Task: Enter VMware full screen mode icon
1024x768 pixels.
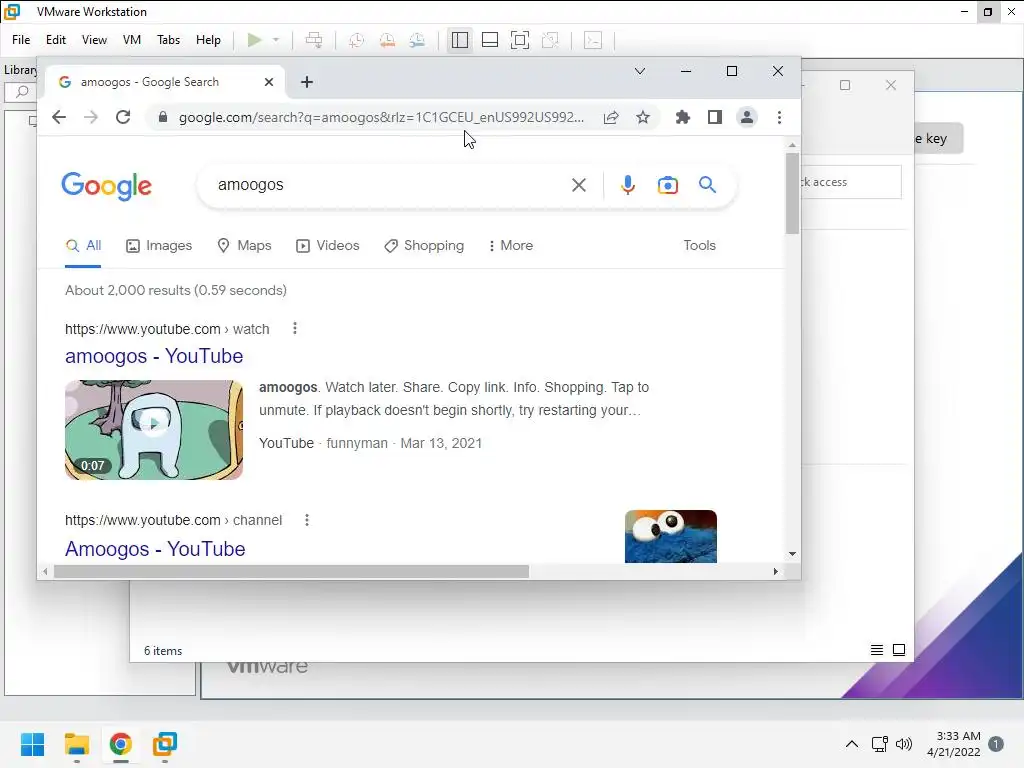Action: click(x=520, y=40)
